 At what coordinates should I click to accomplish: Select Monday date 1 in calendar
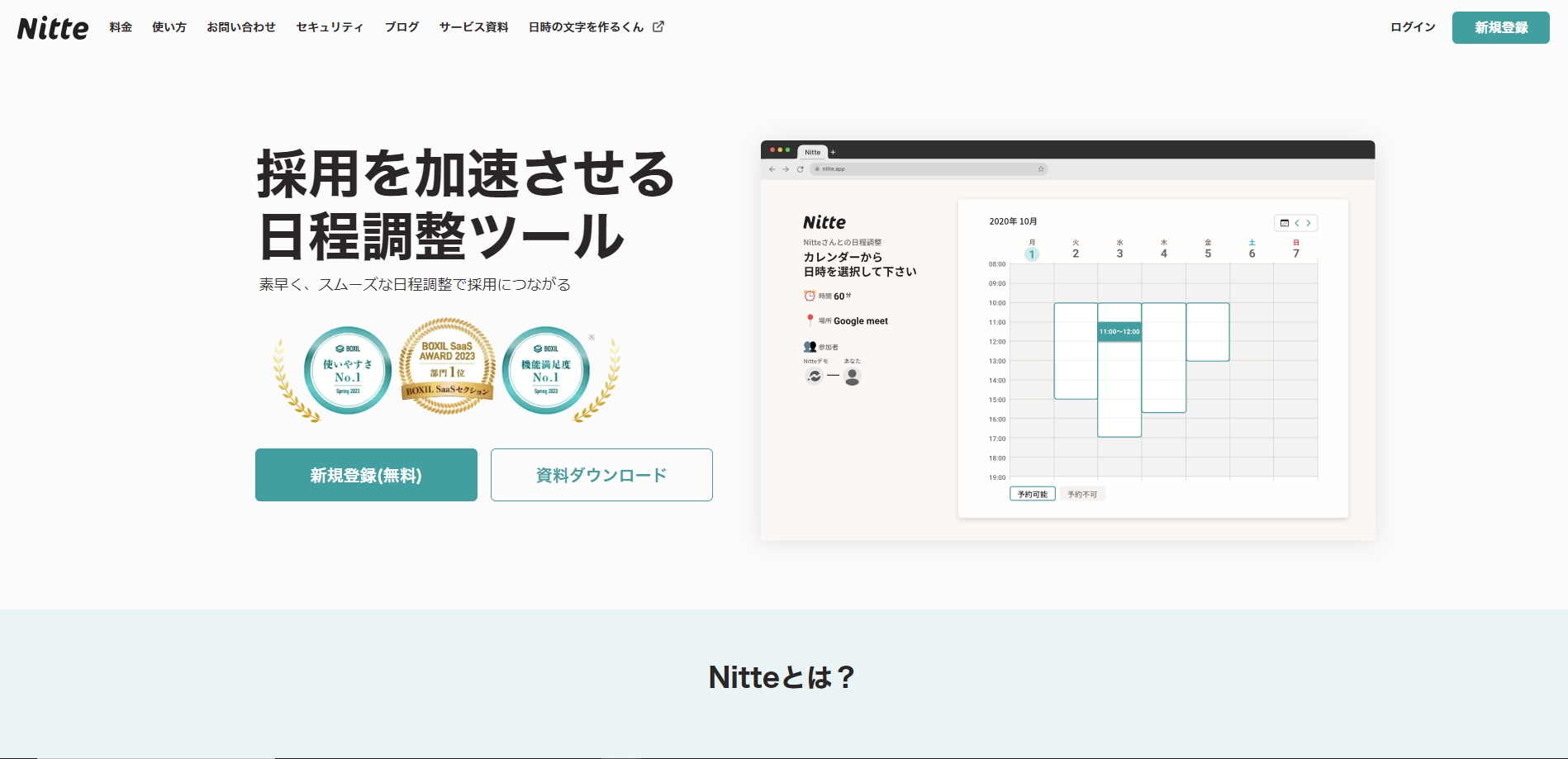coord(1032,254)
